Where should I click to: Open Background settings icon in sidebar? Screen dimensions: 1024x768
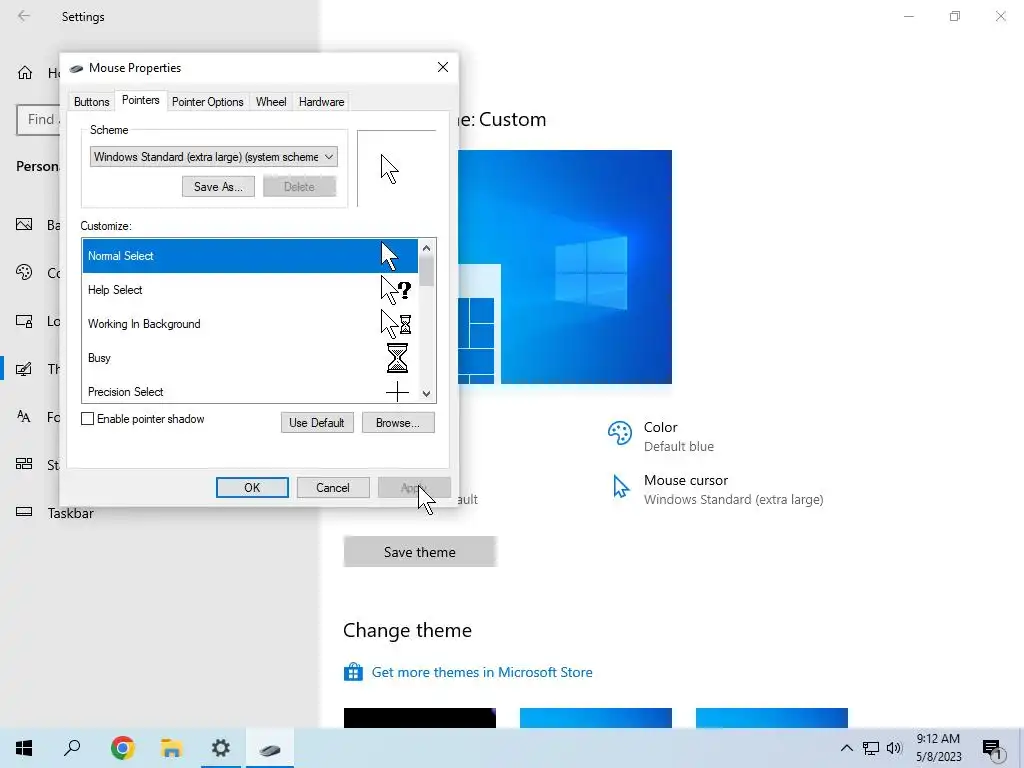24,225
